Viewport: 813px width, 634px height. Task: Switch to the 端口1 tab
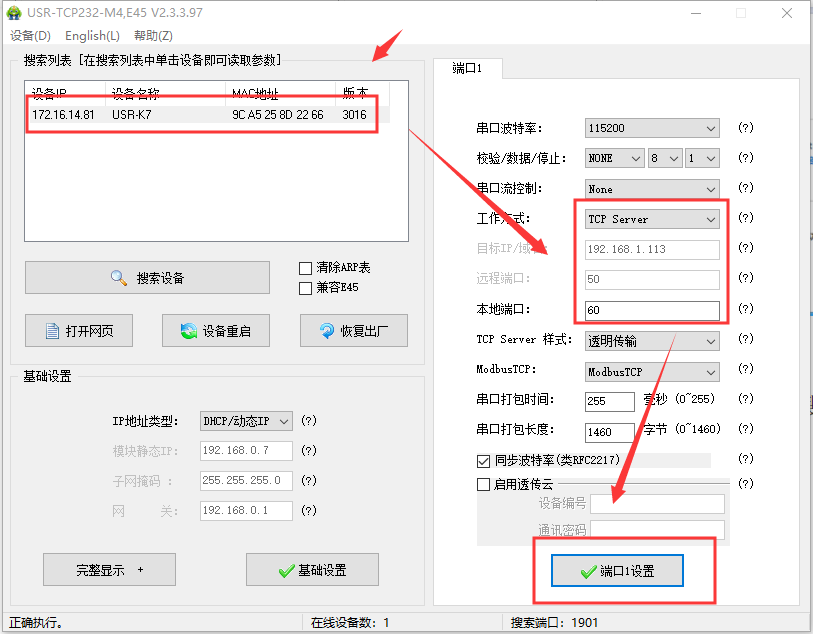[x=468, y=69]
